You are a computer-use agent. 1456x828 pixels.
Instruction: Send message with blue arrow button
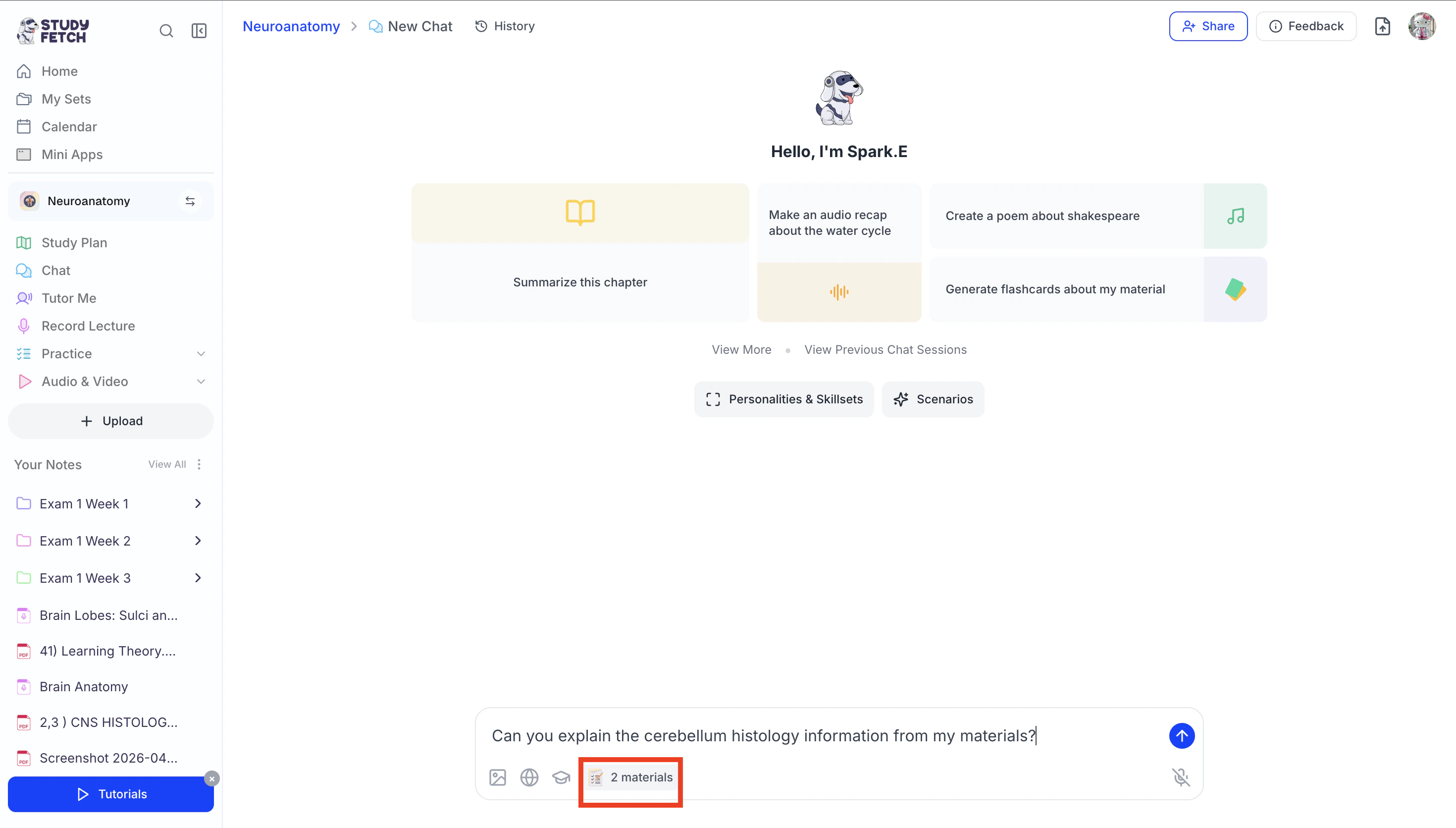[1181, 736]
